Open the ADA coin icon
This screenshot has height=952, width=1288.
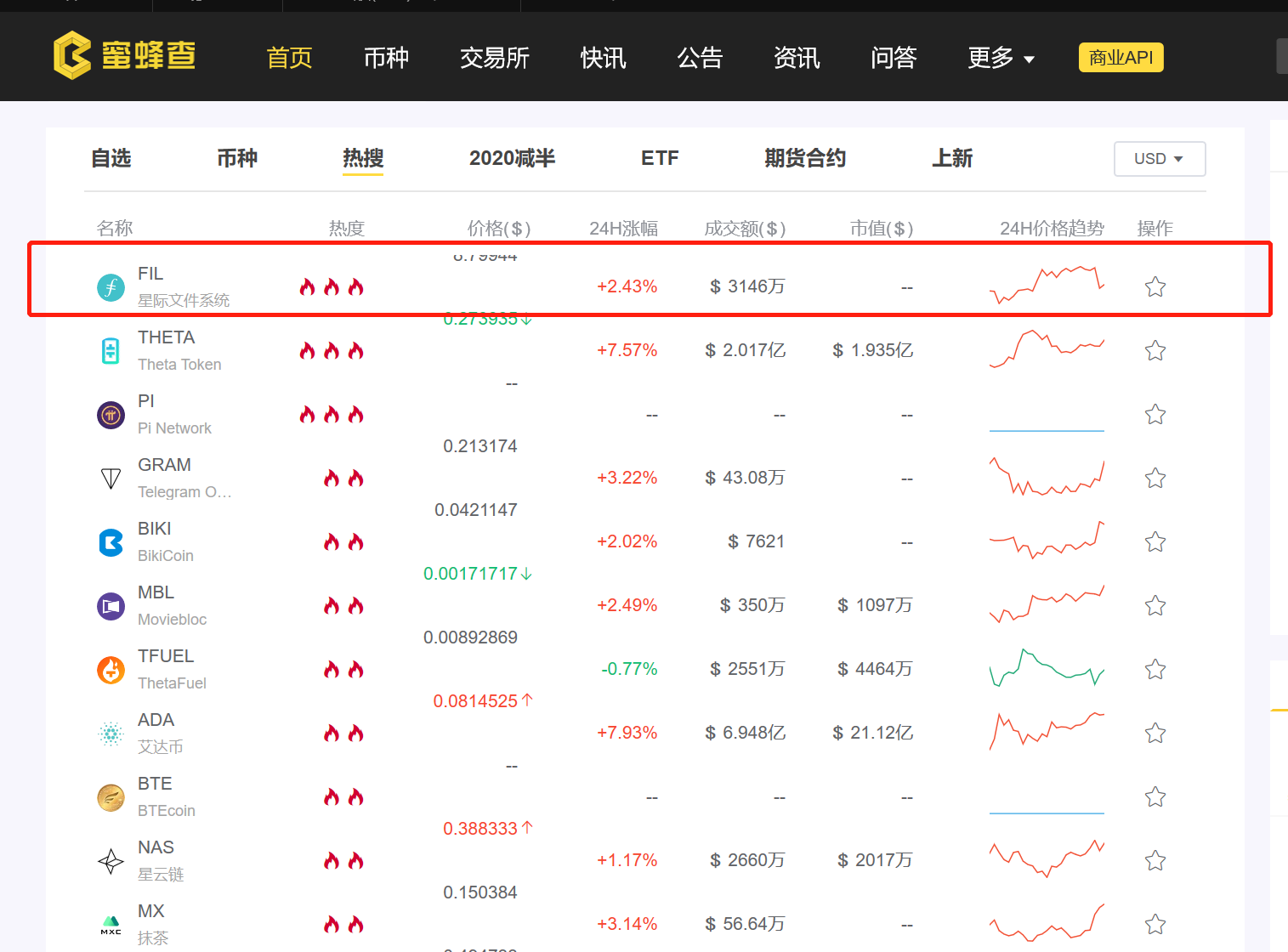[111, 734]
